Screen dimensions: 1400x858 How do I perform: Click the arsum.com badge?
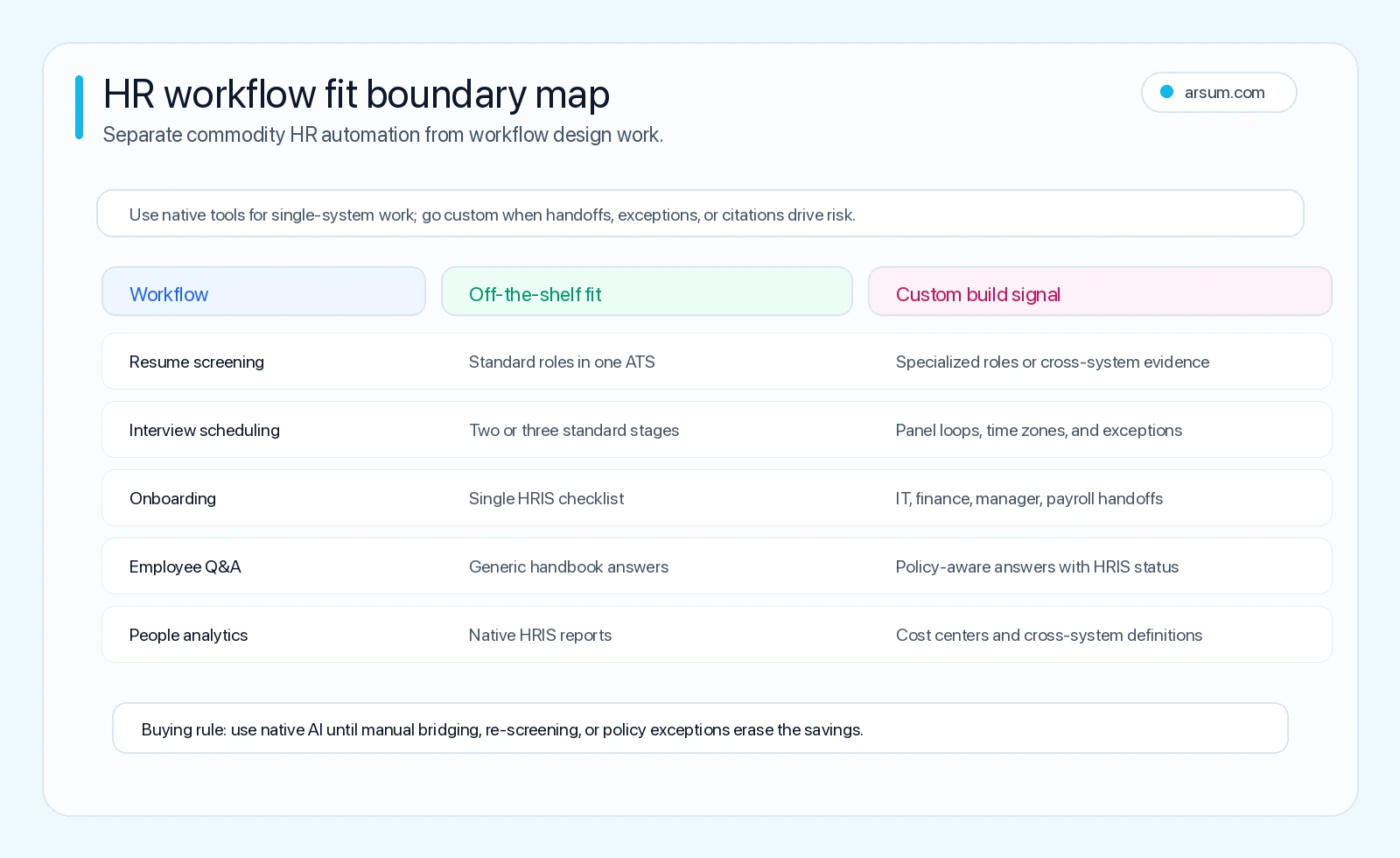(x=1218, y=92)
